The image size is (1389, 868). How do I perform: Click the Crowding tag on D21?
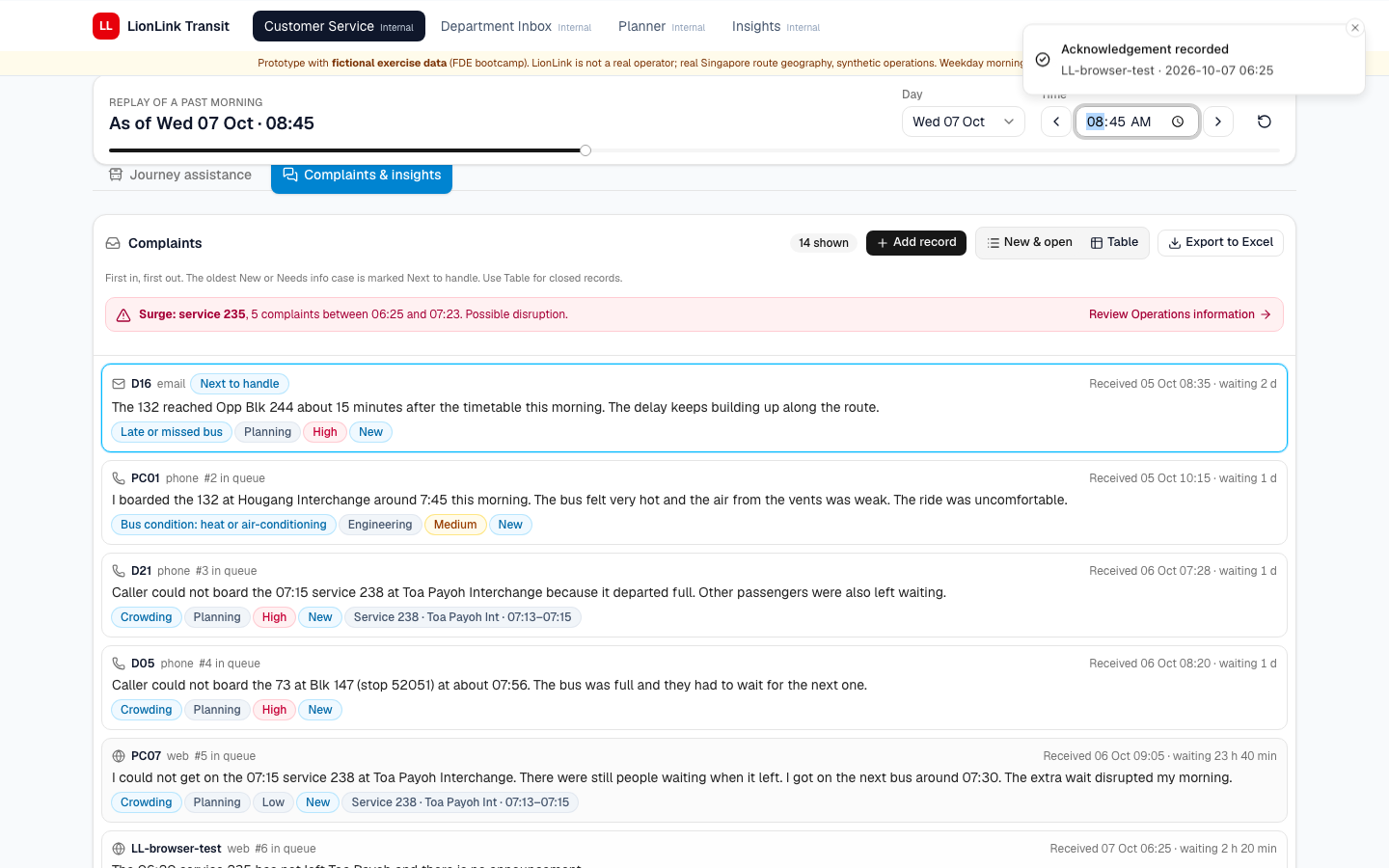(x=147, y=617)
